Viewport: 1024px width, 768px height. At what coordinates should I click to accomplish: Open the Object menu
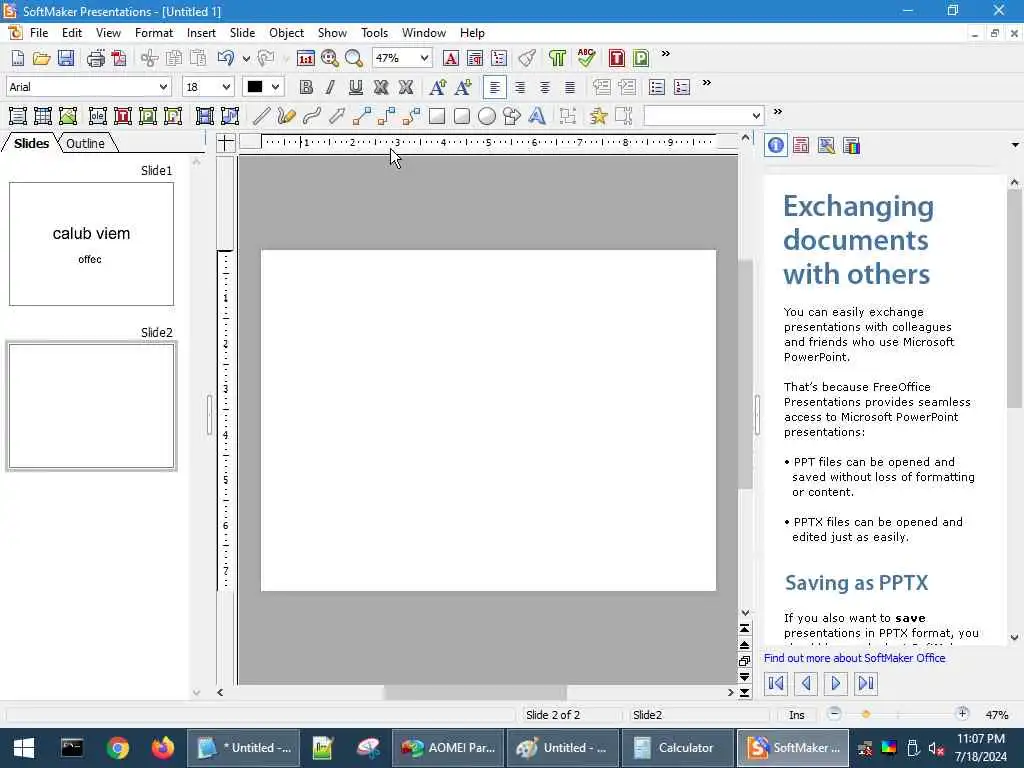pos(286,33)
